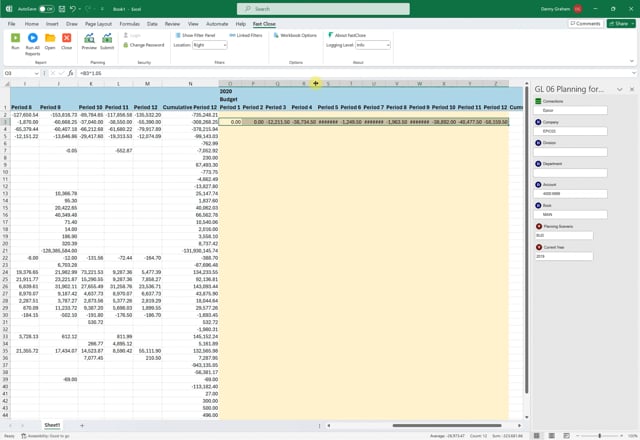Click the red Close report icon
Screen dimensions: 640x440
[x=66, y=38]
